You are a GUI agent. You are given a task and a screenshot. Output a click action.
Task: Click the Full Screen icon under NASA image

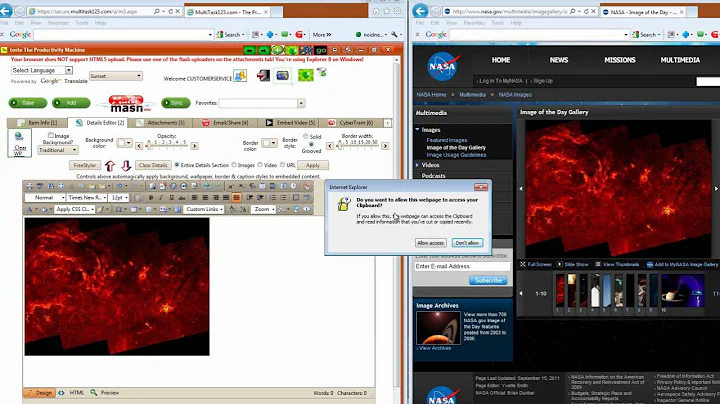tap(523, 264)
